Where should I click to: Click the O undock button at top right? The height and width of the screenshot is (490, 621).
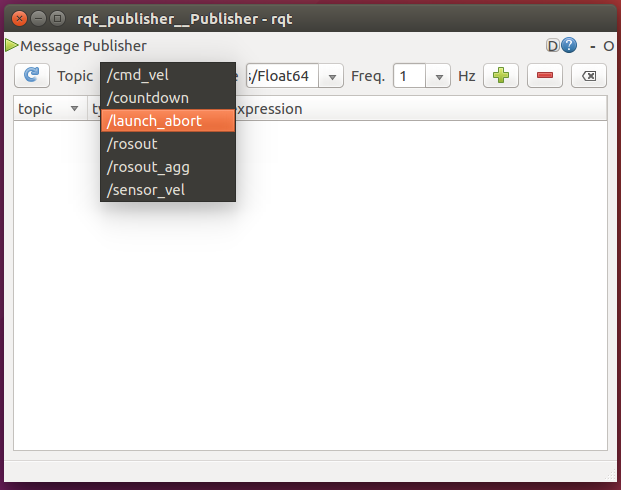tap(608, 46)
